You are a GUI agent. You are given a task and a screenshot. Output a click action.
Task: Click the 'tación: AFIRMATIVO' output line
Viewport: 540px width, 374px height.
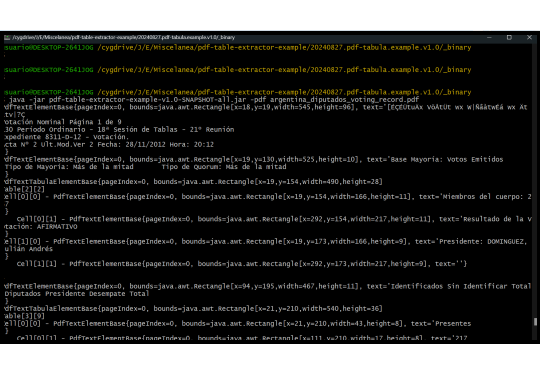pos(41,227)
